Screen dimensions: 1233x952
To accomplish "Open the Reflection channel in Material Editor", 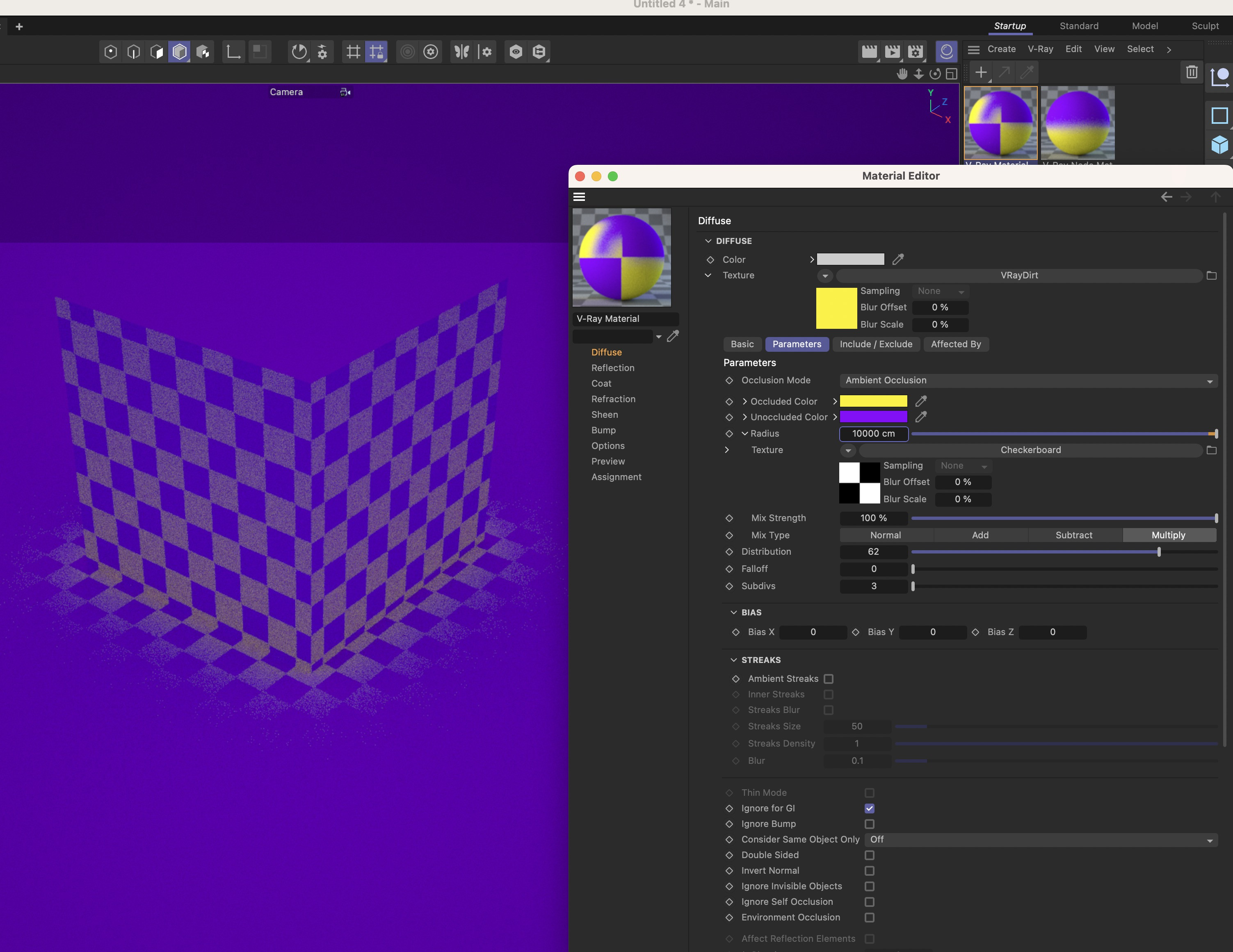I will click(612, 368).
